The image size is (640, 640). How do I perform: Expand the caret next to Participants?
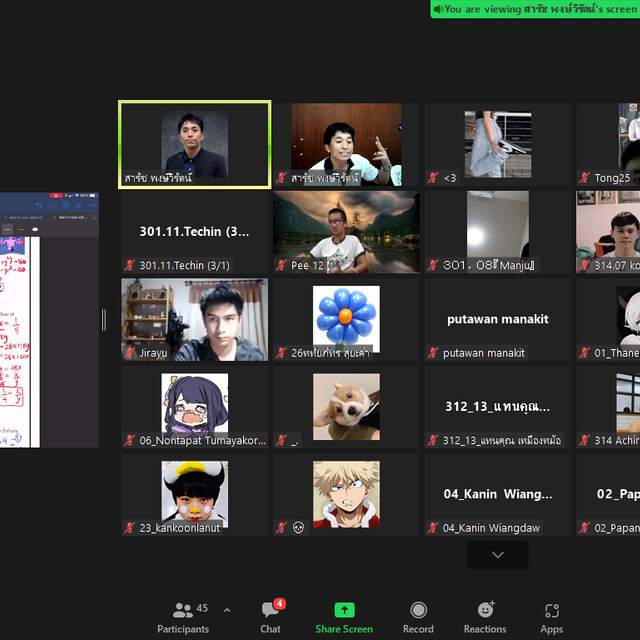pyautogui.click(x=227, y=610)
